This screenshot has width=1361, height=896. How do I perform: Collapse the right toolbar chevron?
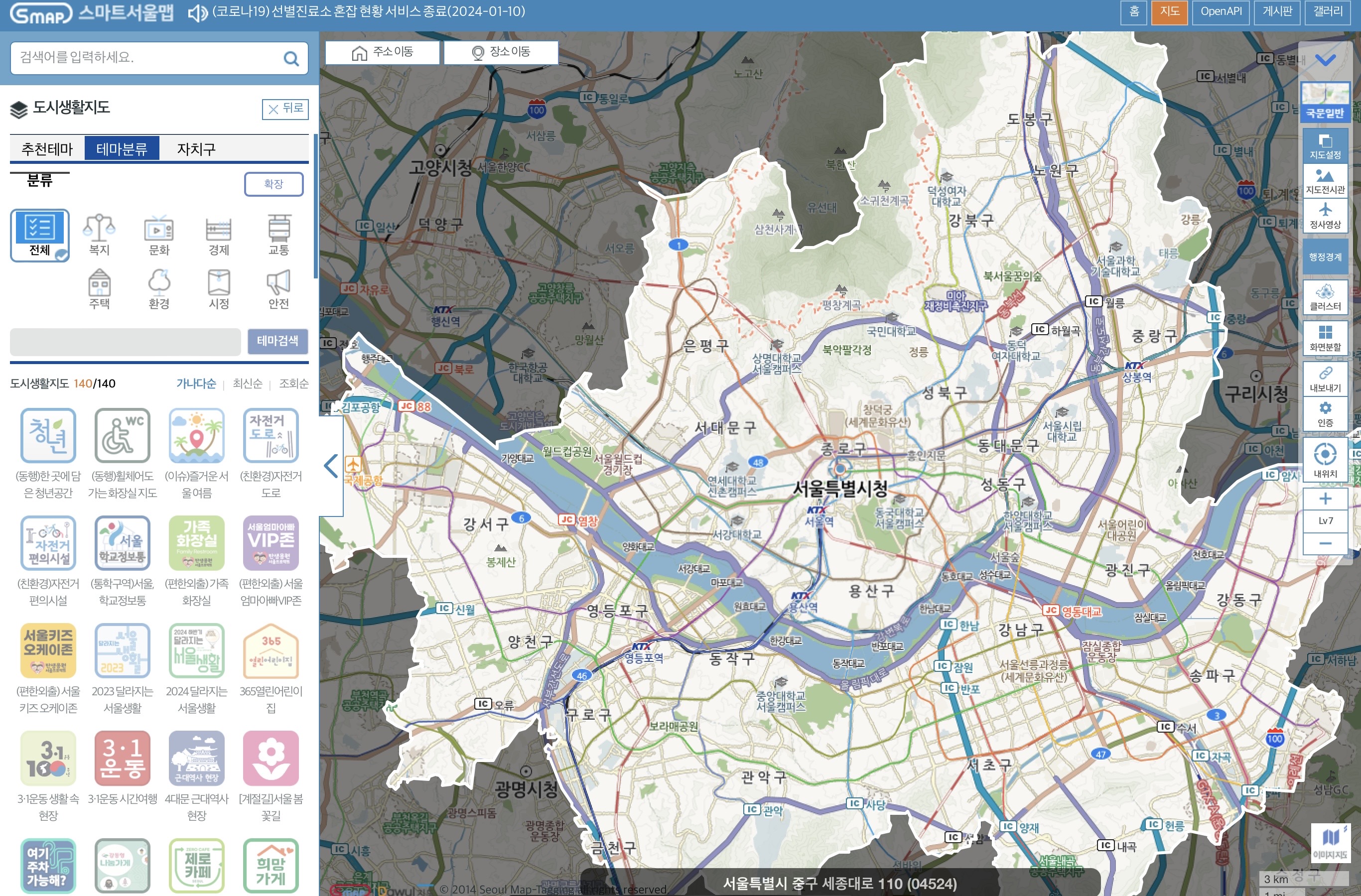(x=1325, y=59)
